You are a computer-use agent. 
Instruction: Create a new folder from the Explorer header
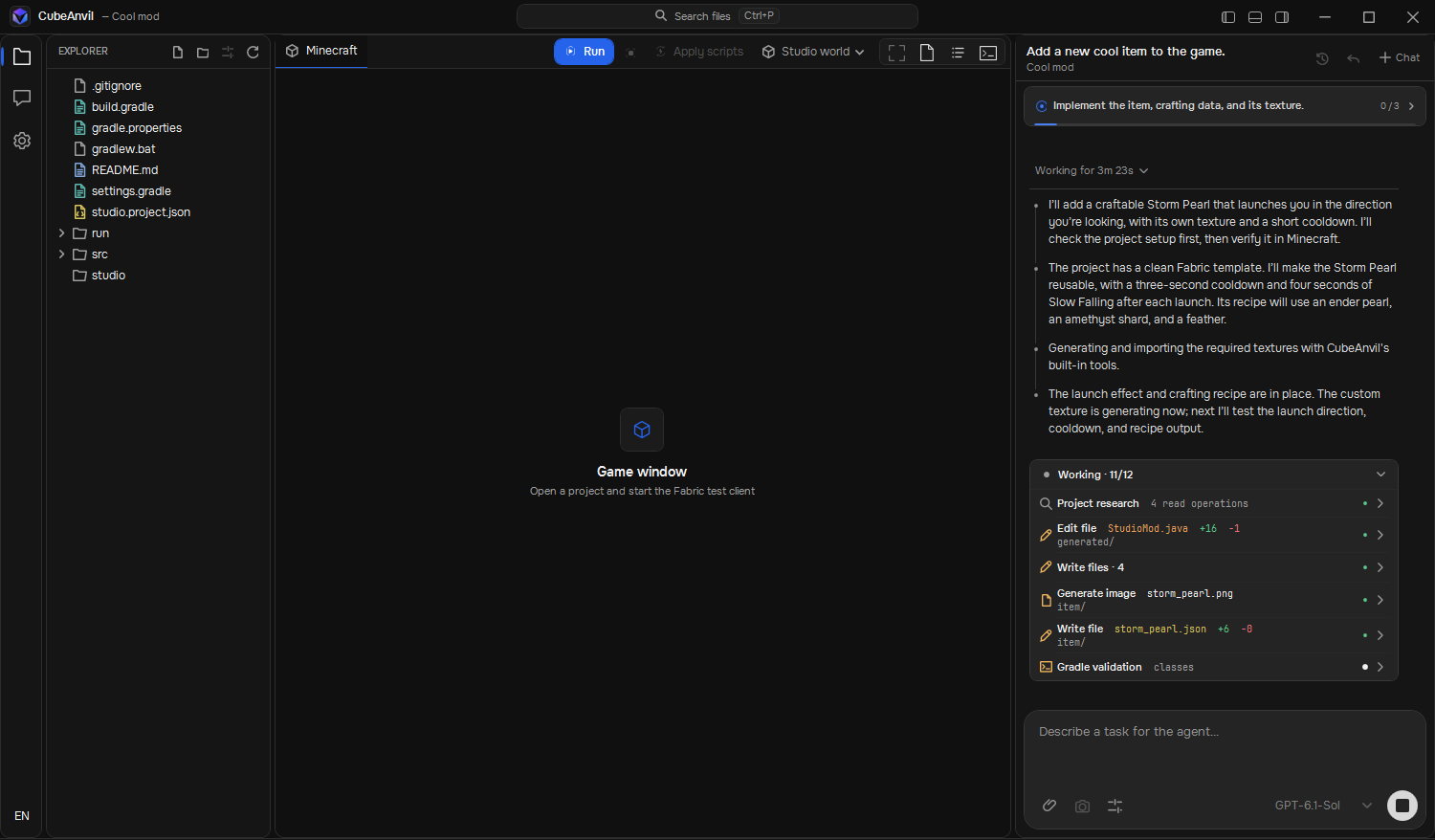click(203, 53)
